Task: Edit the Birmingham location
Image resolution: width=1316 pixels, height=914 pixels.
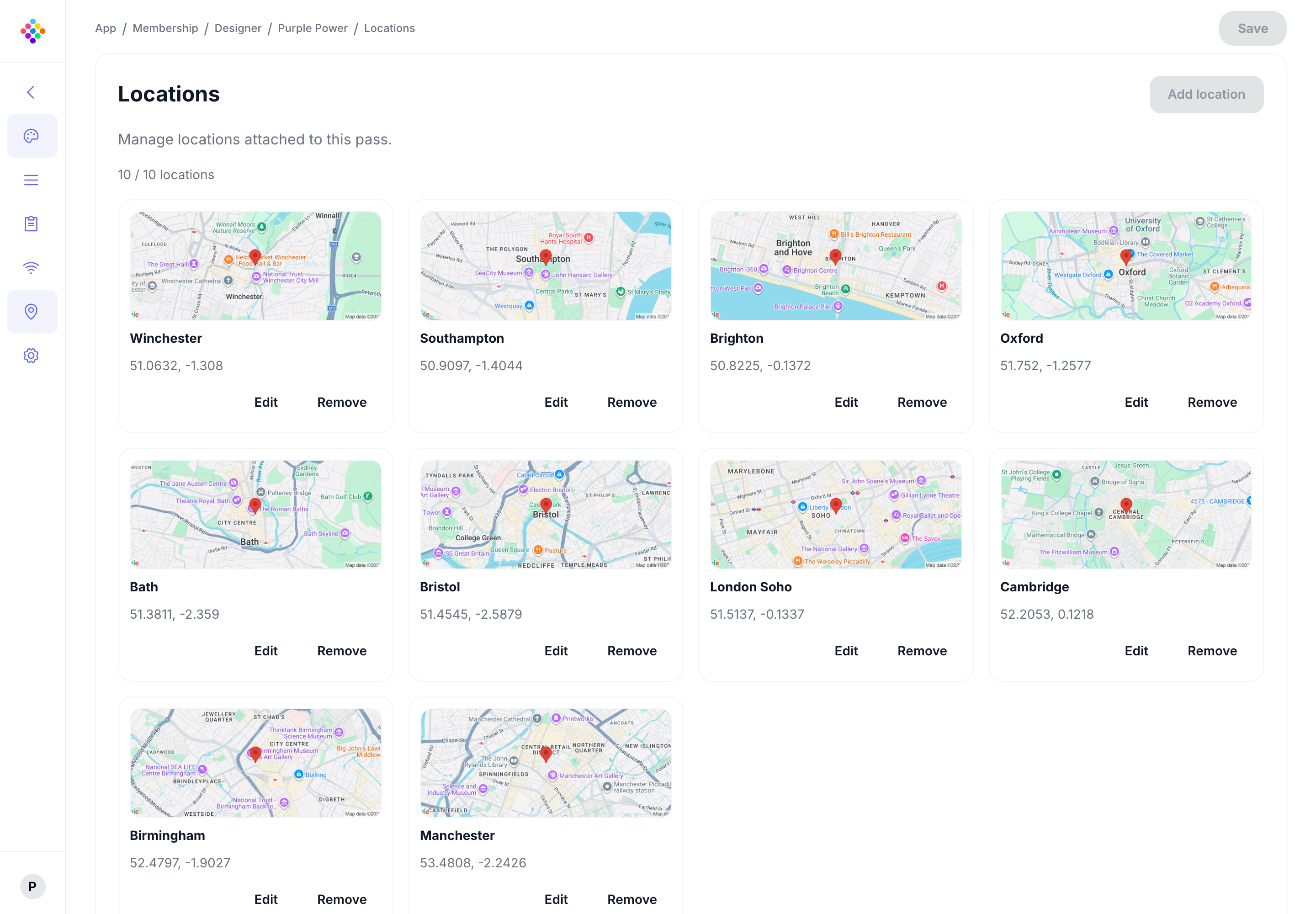Action: pos(266,899)
